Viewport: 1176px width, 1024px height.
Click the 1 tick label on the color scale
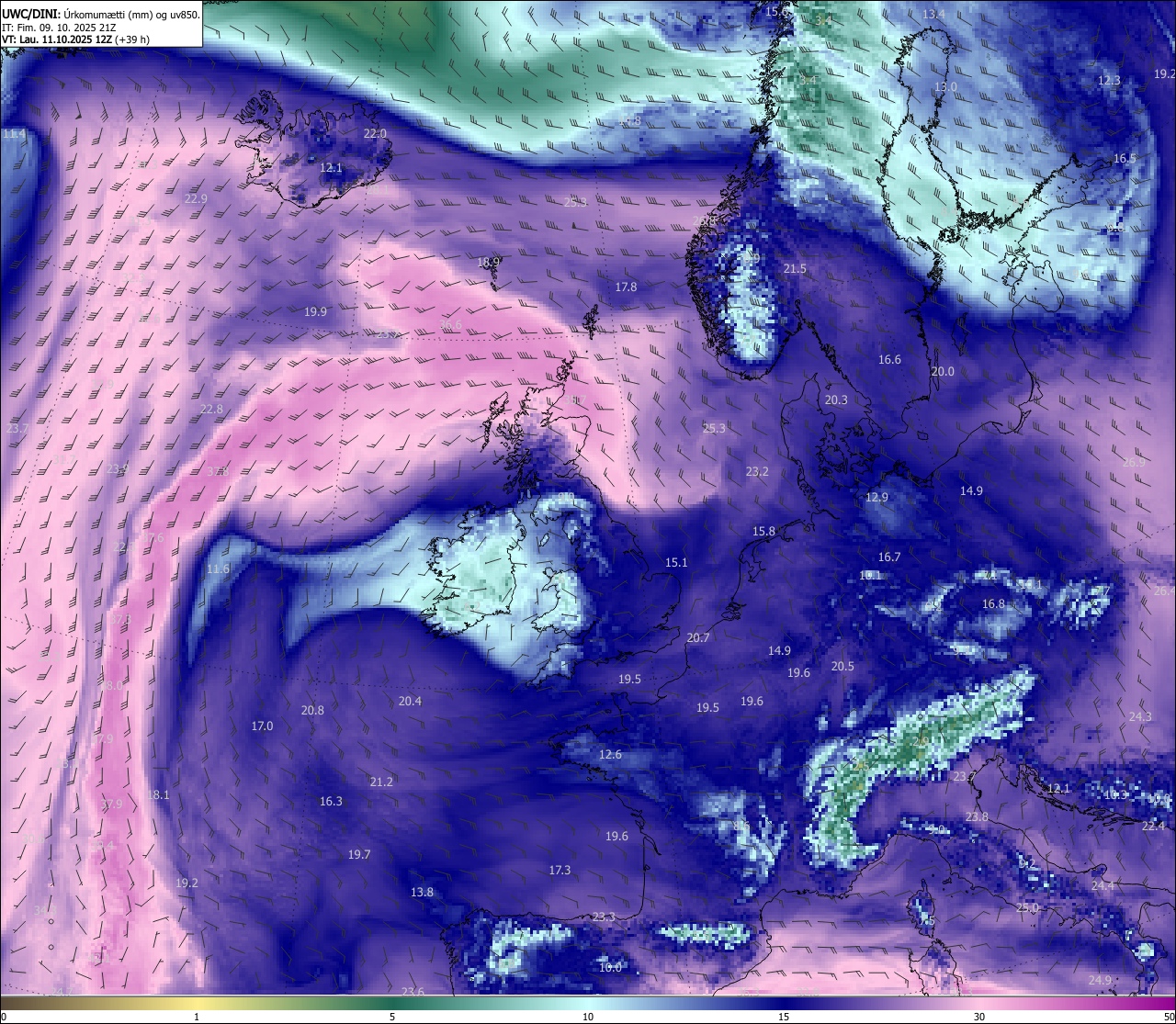197,1017
